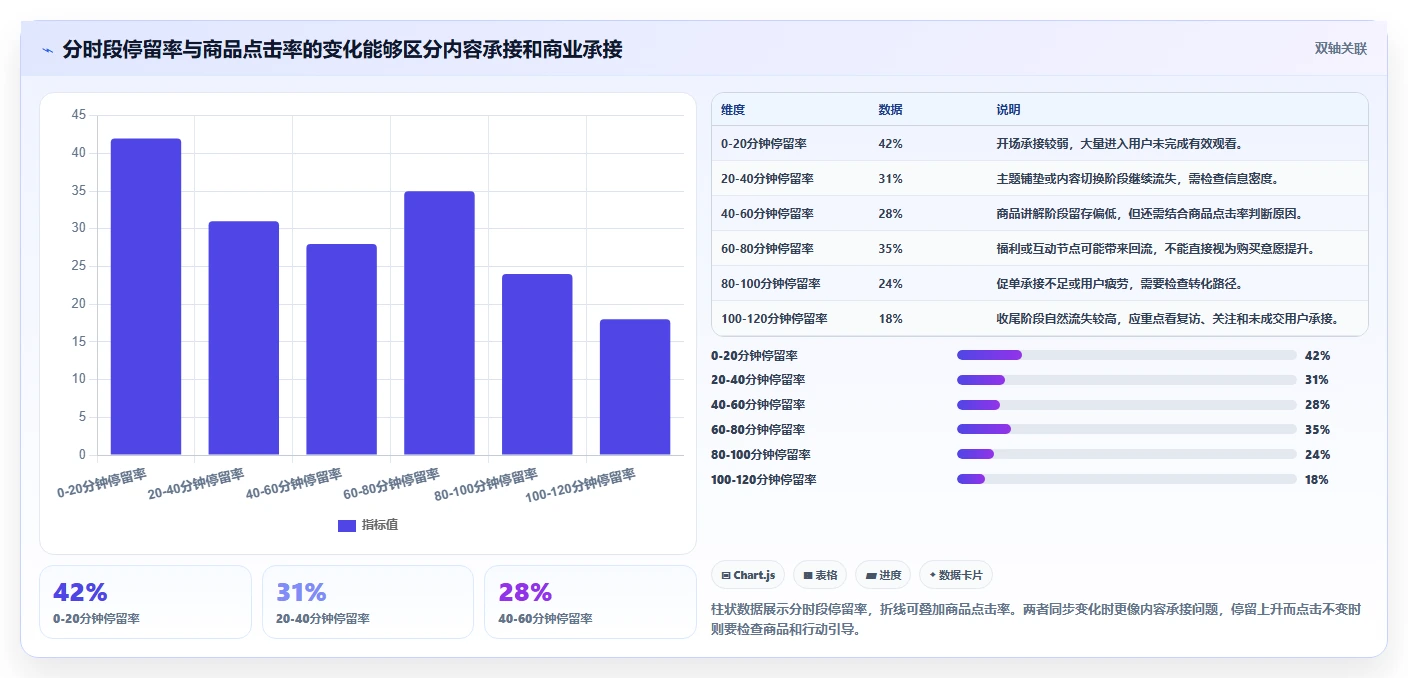This screenshot has height=678, width=1408.
Task: Click the 80-100分钟停留率 bar in chart
Action: coord(537,365)
